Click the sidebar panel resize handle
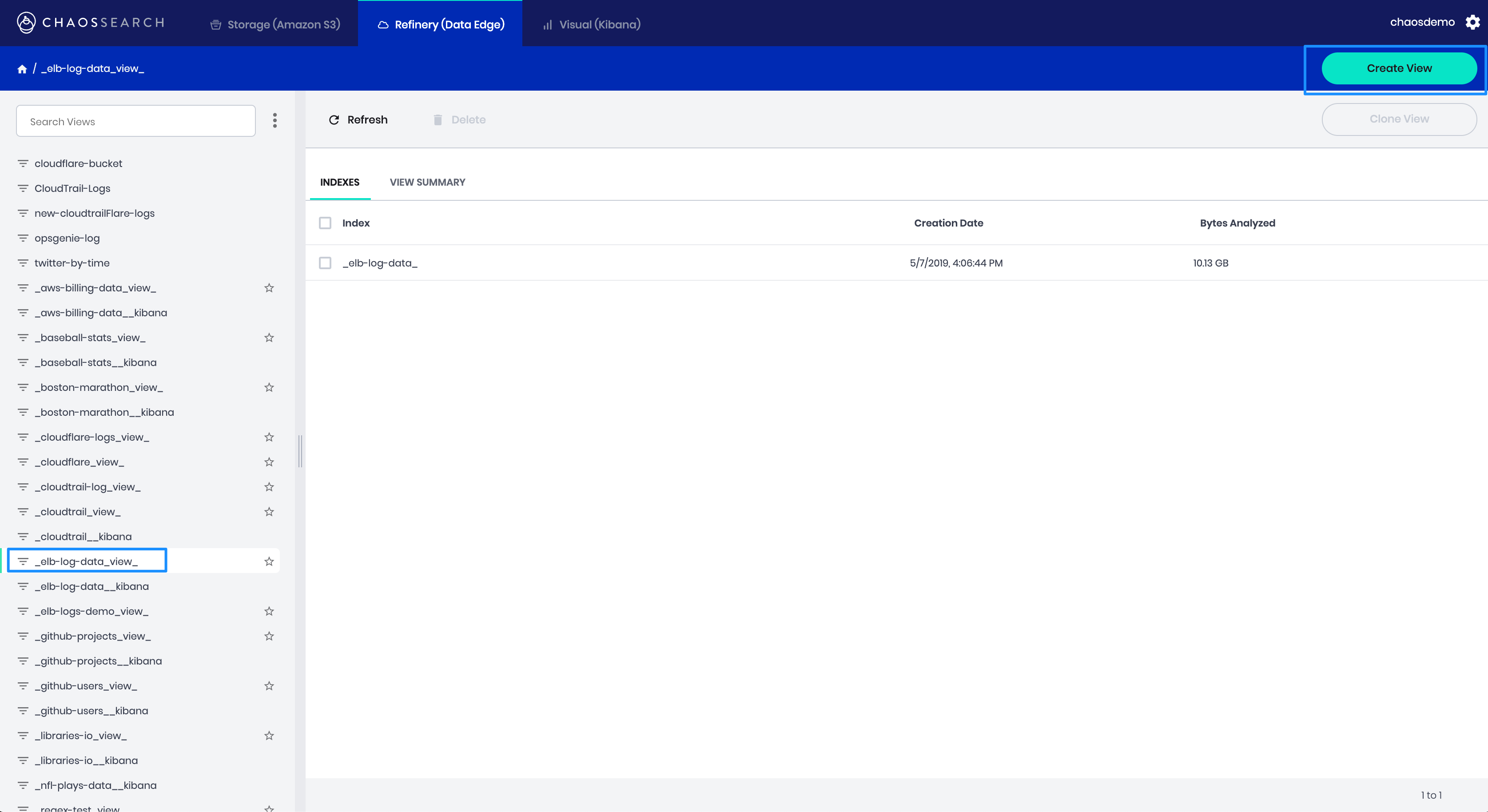The height and width of the screenshot is (812, 1488). 300,451
